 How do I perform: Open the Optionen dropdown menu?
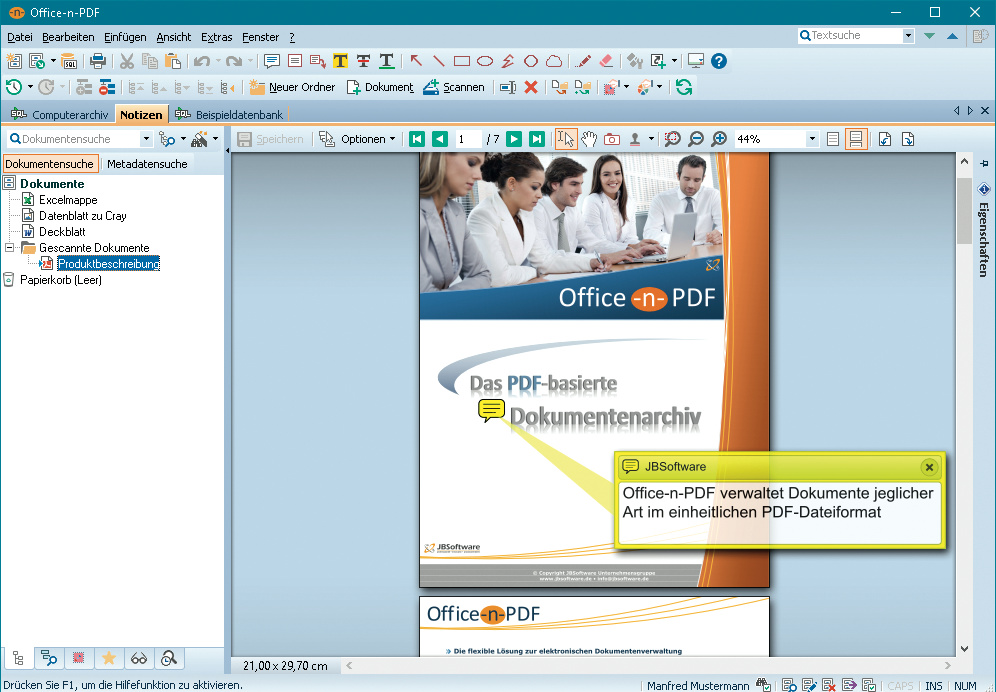click(x=358, y=139)
